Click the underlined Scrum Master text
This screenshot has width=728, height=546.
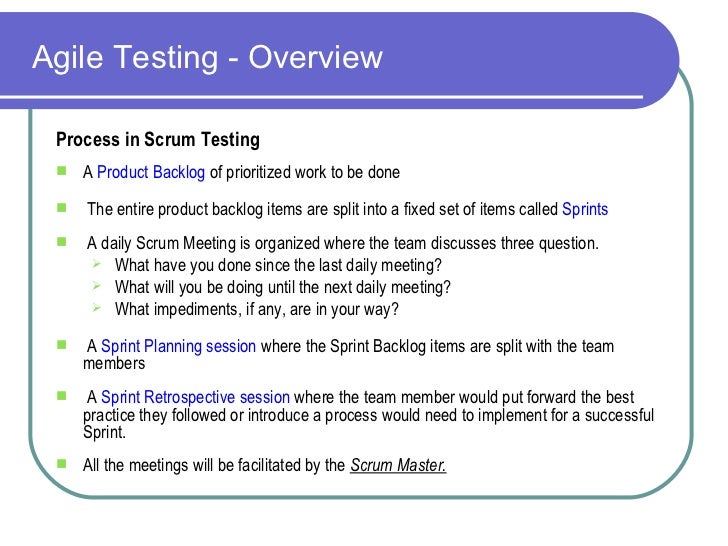point(398,465)
